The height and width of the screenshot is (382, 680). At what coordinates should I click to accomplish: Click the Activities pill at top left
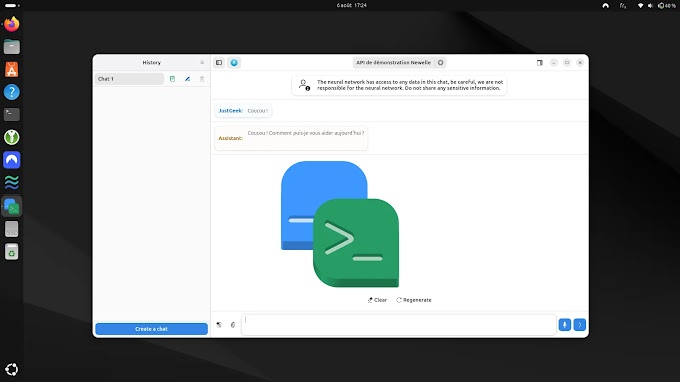pos(12,5)
